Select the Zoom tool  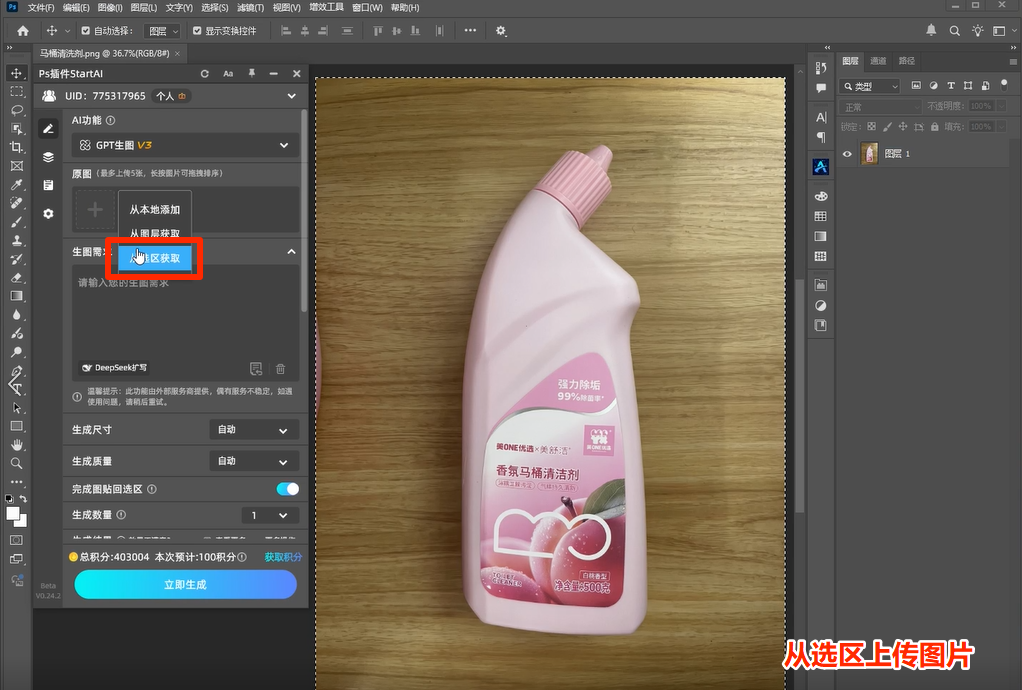coord(16,463)
